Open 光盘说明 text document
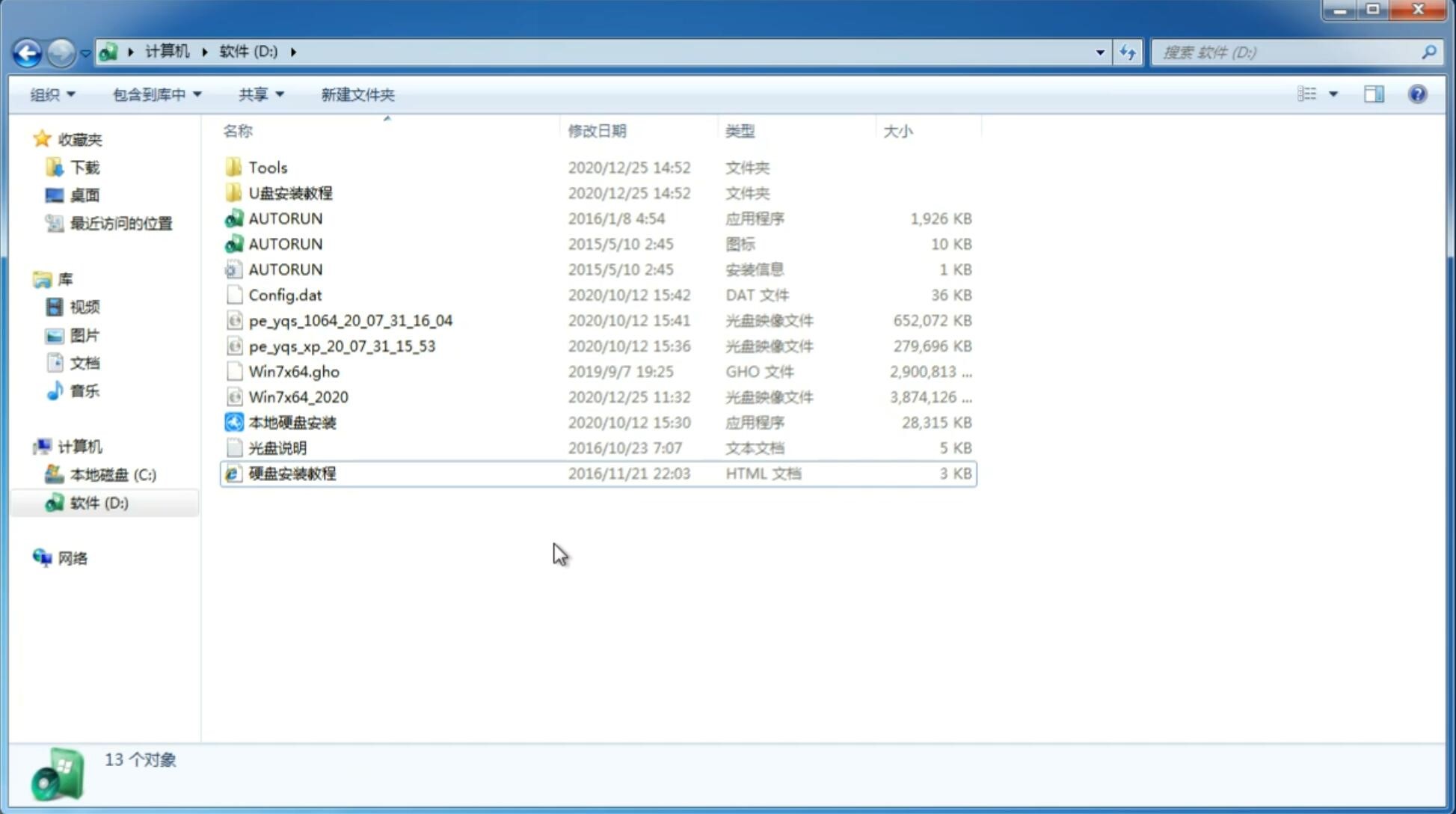Image resolution: width=1456 pixels, height=814 pixels. pos(278,448)
